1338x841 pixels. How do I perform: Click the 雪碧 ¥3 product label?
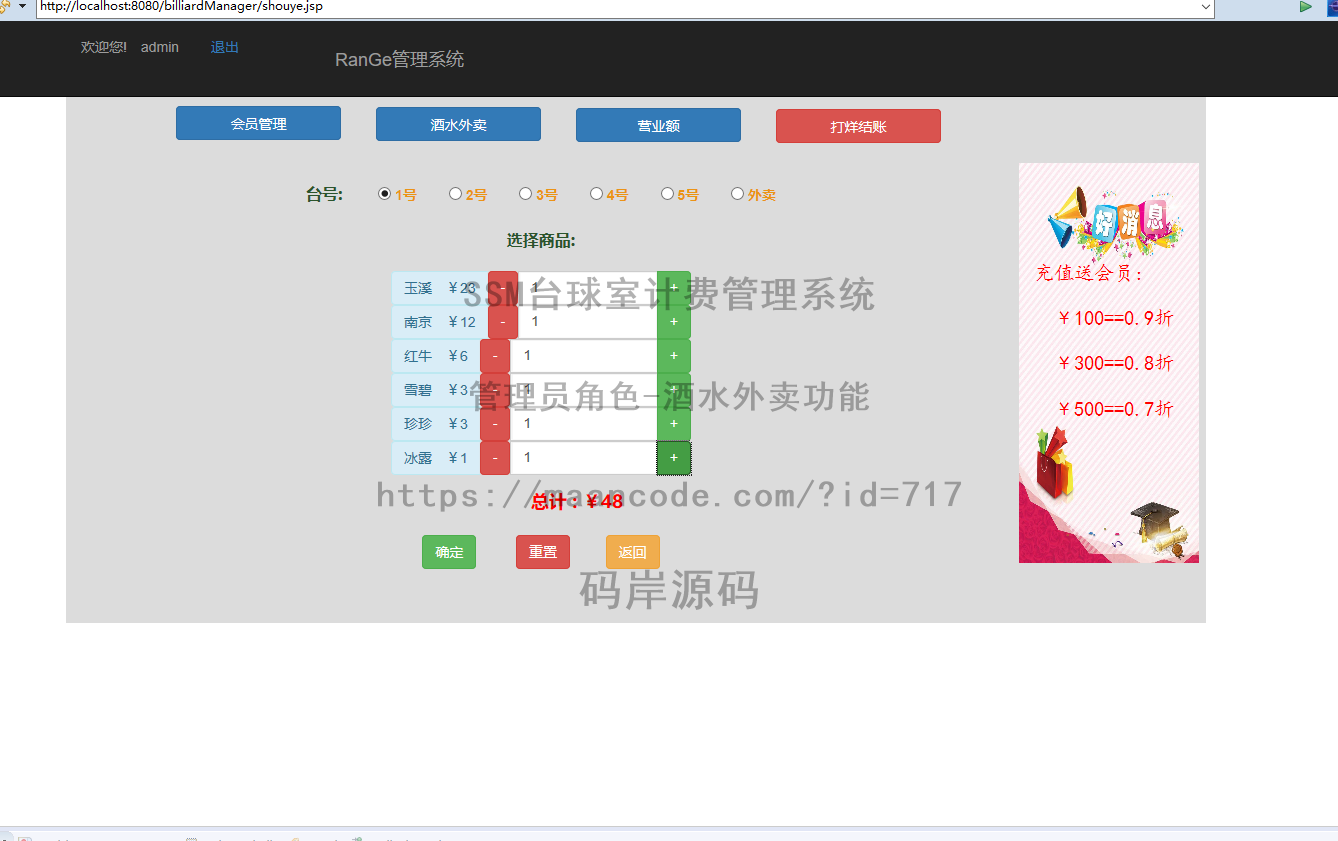coord(436,390)
